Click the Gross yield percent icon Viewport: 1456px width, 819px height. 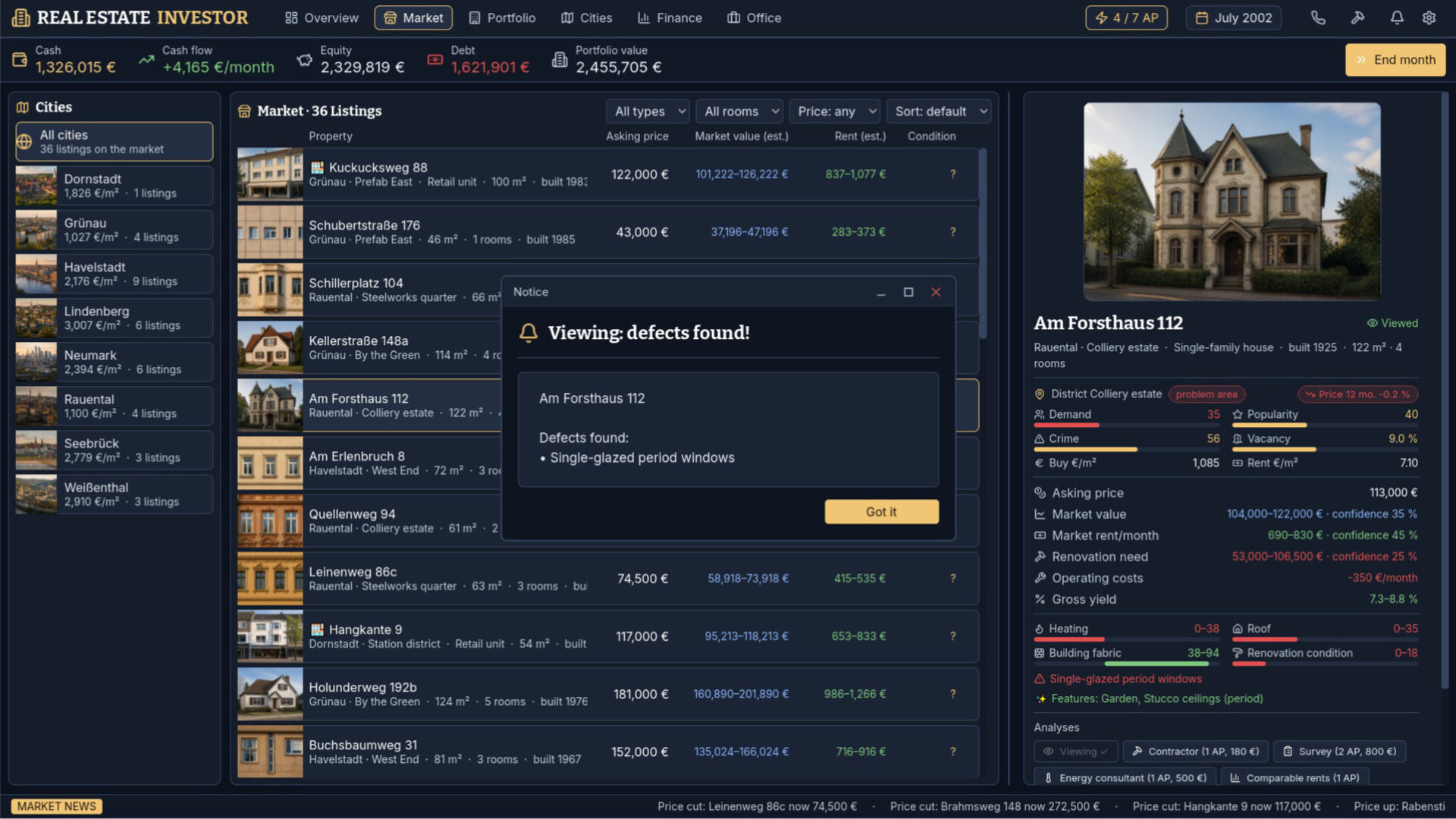[x=1040, y=599]
